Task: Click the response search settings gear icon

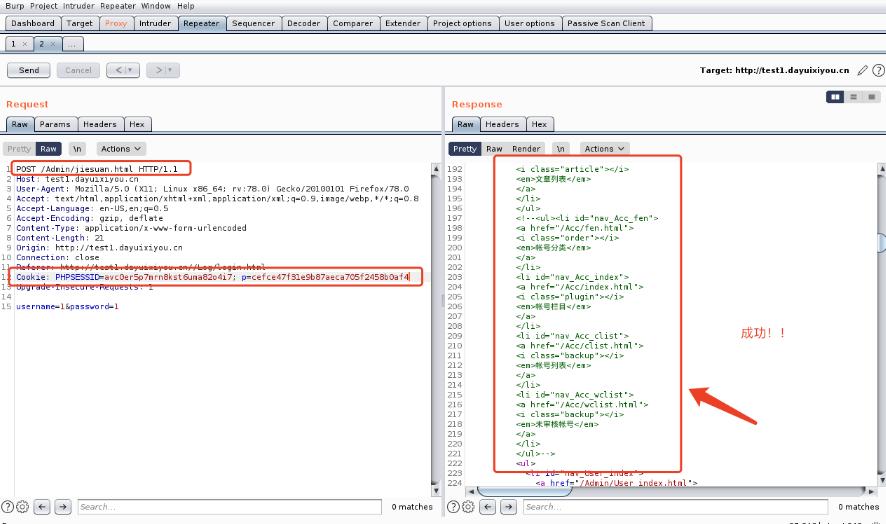Action: 467,507
